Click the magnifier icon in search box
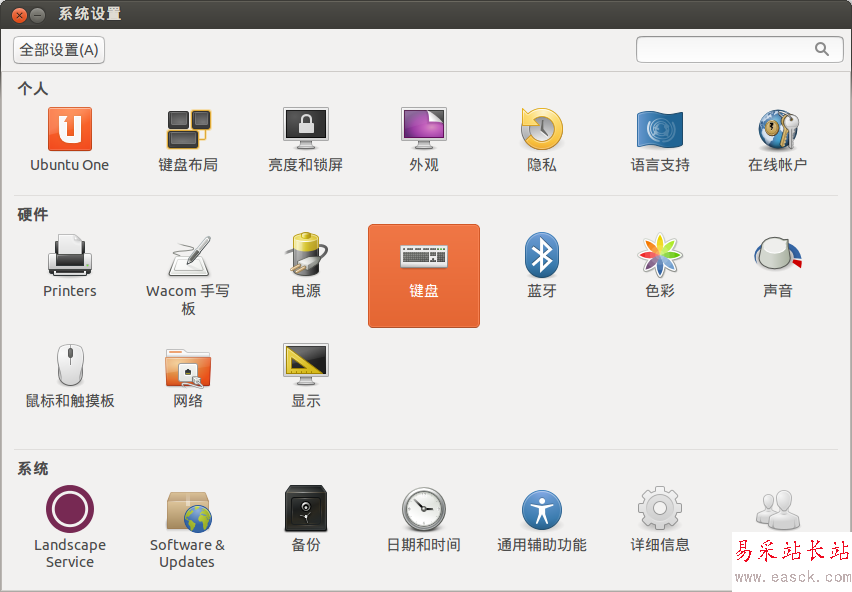852x592 pixels. tap(822, 49)
